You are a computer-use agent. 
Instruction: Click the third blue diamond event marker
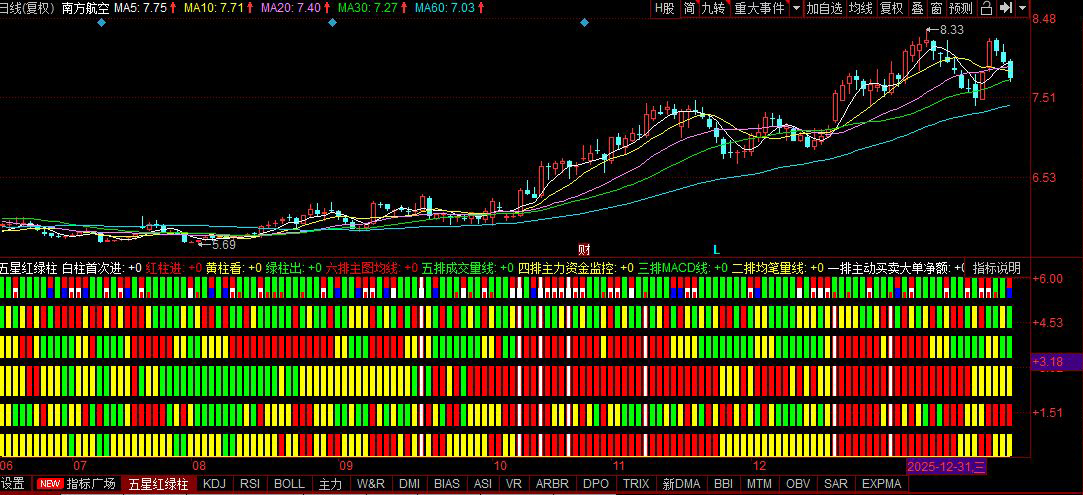[x=584, y=23]
